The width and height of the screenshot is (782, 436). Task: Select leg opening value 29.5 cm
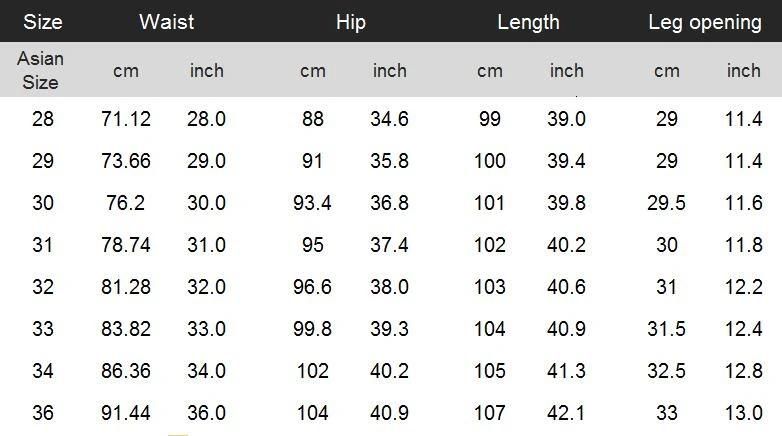[x=666, y=203]
